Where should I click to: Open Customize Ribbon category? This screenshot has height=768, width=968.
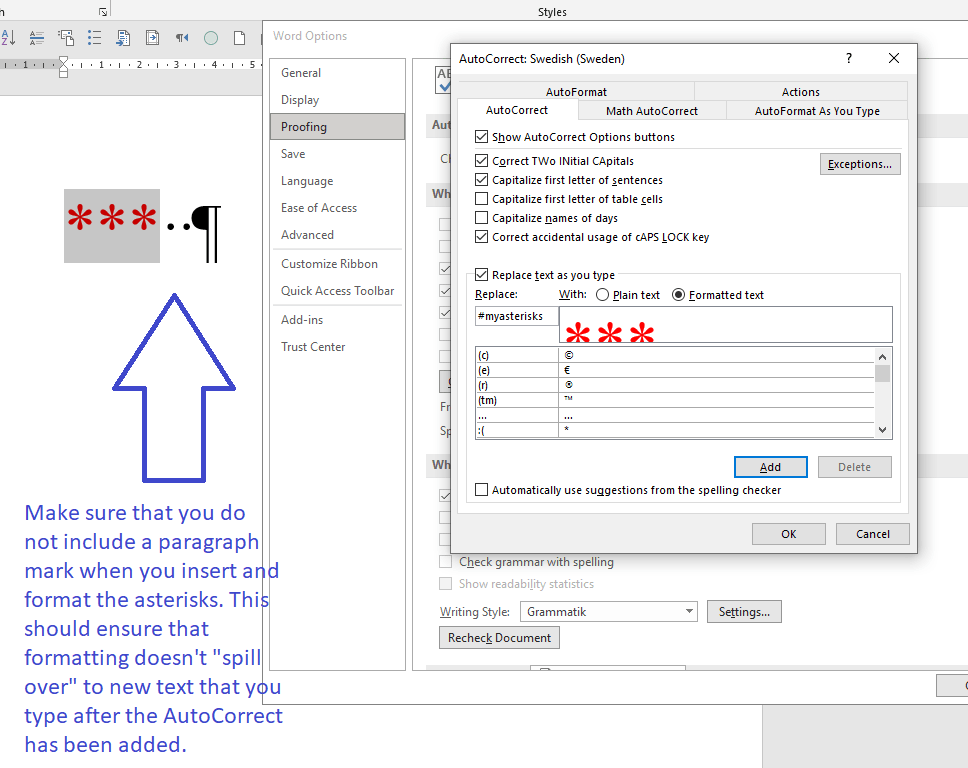pyautogui.click(x=337, y=264)
